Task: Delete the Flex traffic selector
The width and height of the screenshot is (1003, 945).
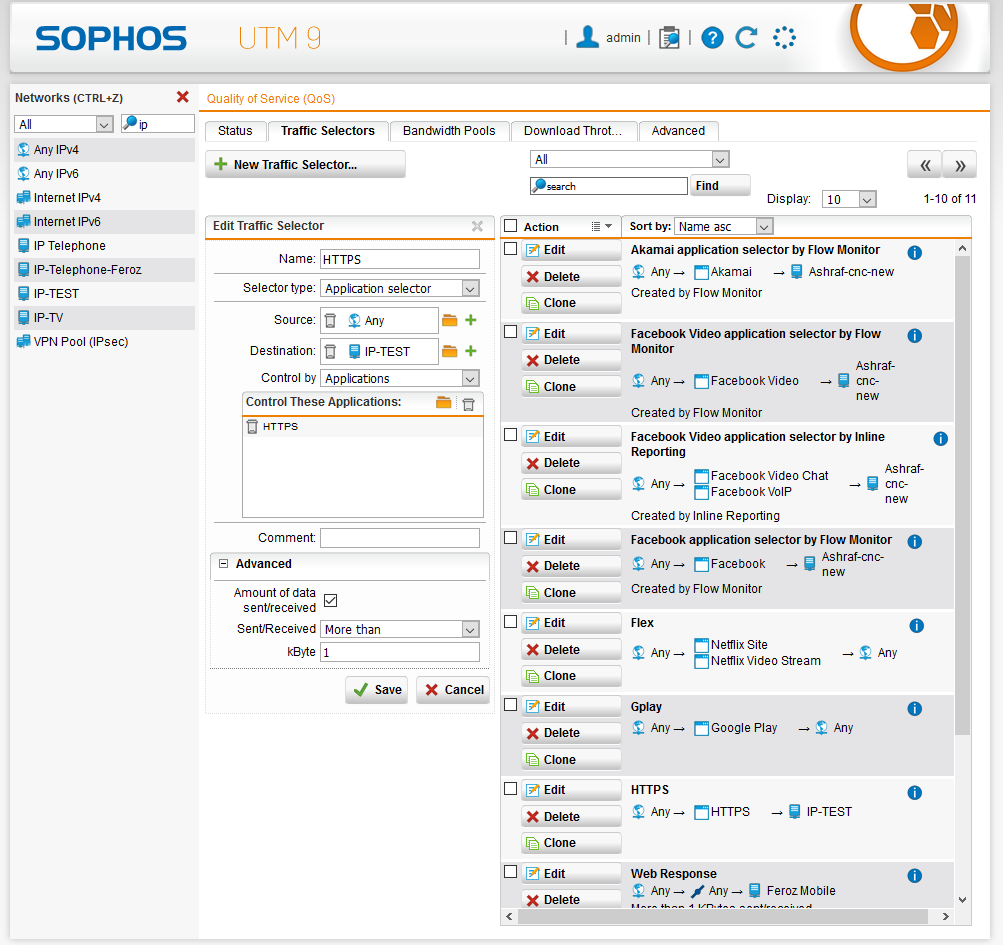Action: pos(571,650)
